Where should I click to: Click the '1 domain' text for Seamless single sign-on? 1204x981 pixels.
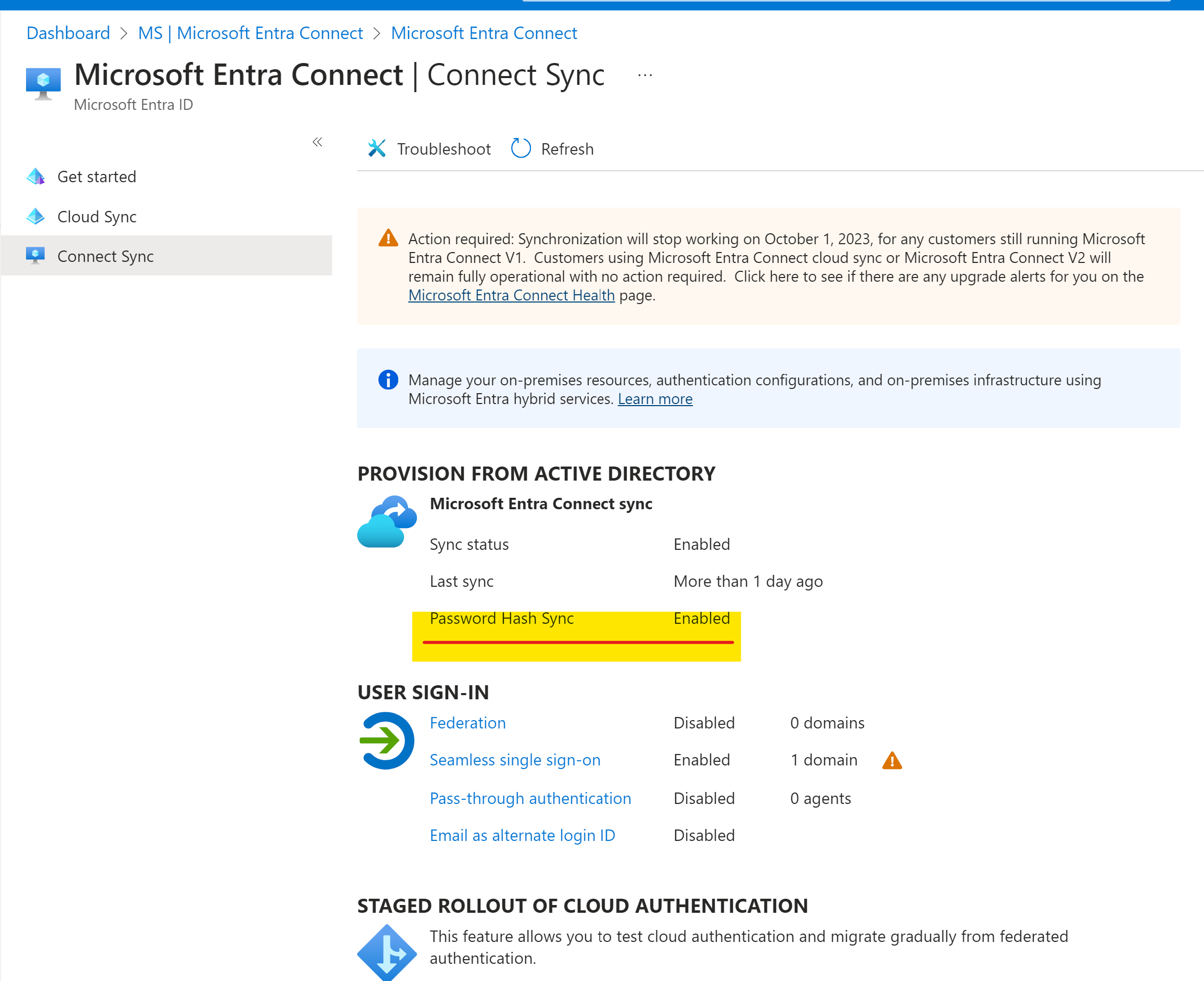[824, 760]
